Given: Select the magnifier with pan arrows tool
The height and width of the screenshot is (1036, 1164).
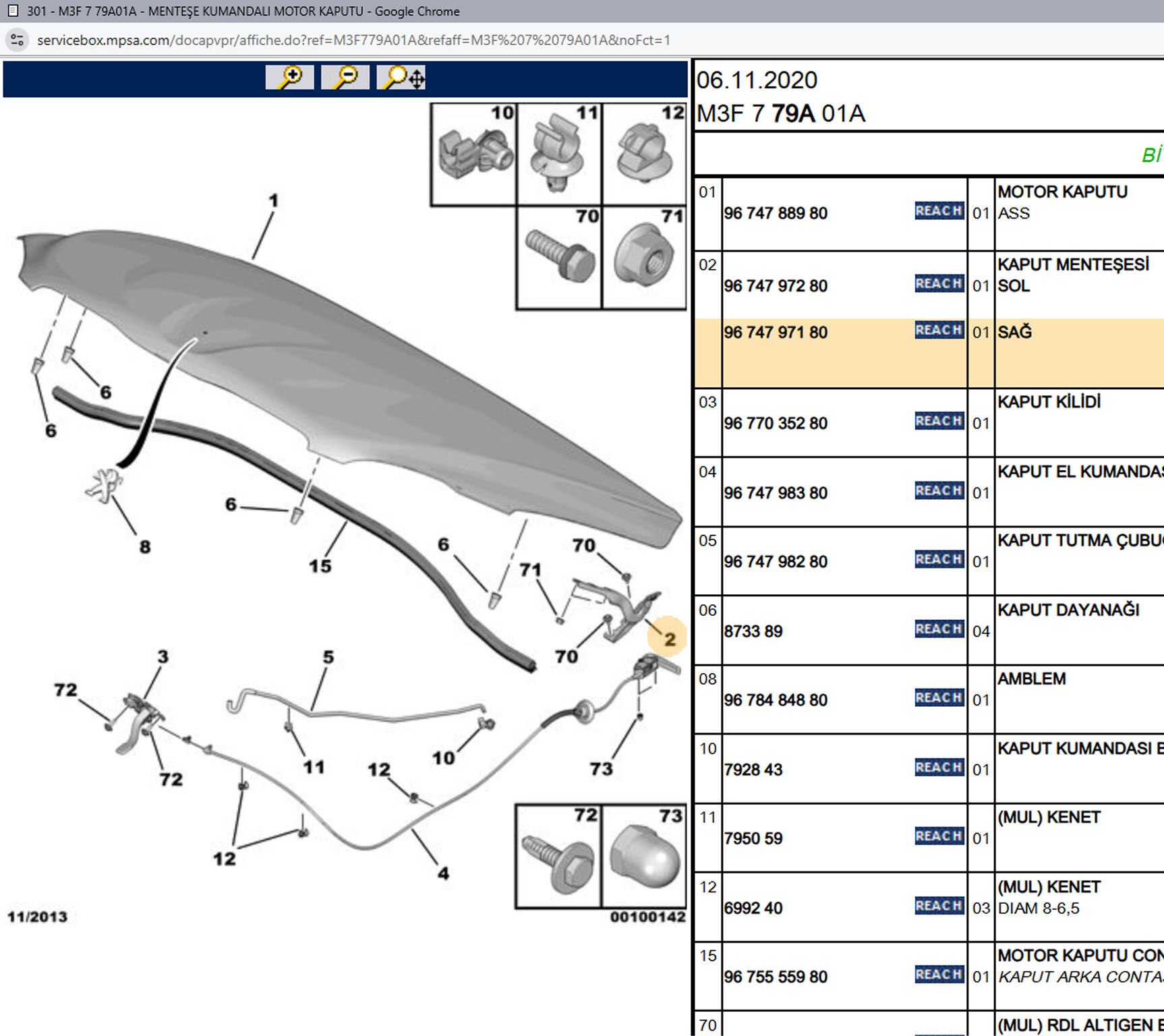Looking at the screenshot, I should [x=402, y=78].
